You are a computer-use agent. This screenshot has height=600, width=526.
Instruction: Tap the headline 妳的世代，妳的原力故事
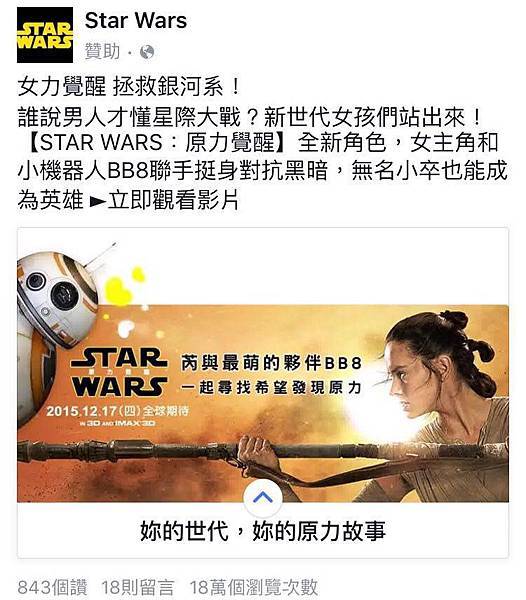coord(263,530)
